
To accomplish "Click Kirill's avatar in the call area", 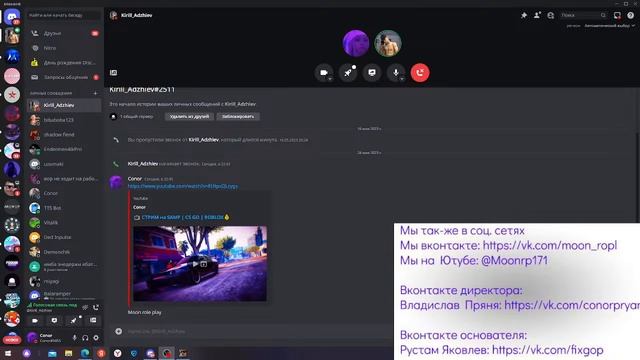I will pyautogui.click(x=388, y=43).
